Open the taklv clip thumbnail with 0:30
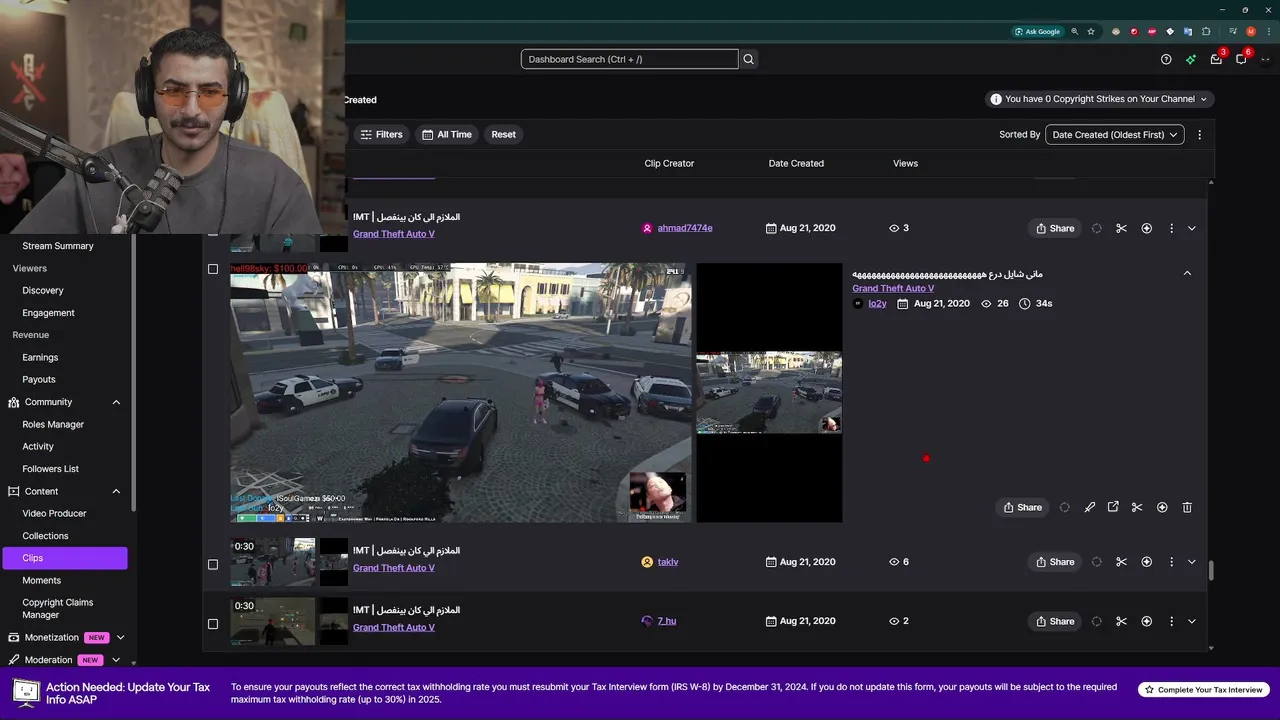 (x=273, y=562)
